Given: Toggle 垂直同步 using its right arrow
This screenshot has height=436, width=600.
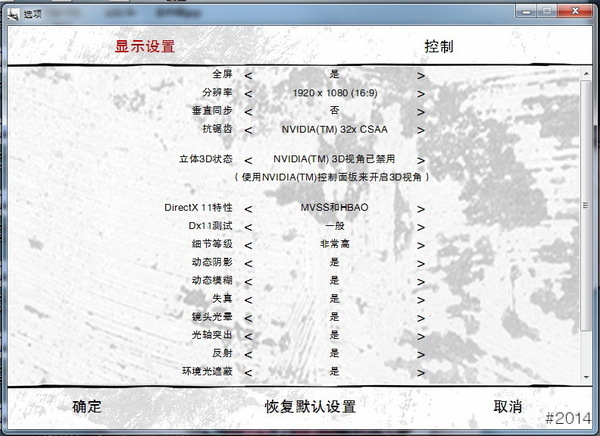Looking at the screenshot, I should [x=421, y=112].
